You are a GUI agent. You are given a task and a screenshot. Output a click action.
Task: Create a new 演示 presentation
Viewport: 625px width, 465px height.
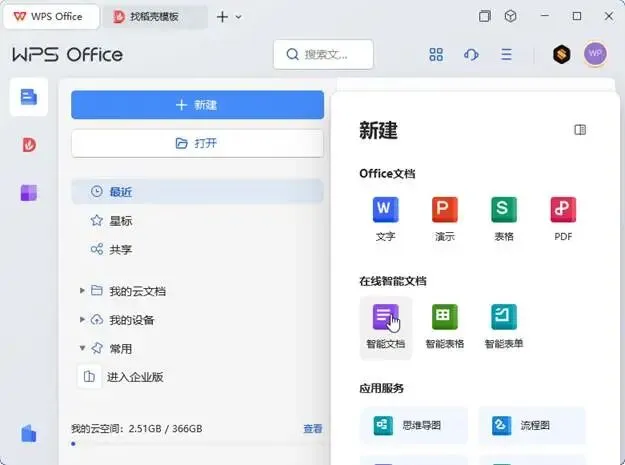(x=444, y=219)
